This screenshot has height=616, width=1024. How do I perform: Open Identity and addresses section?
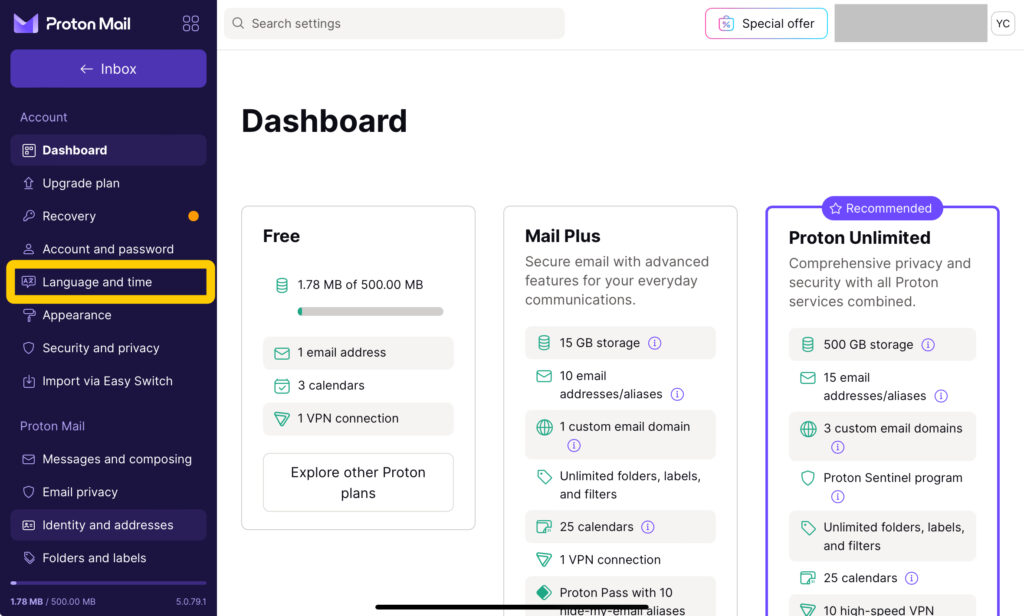click(108, 525)
